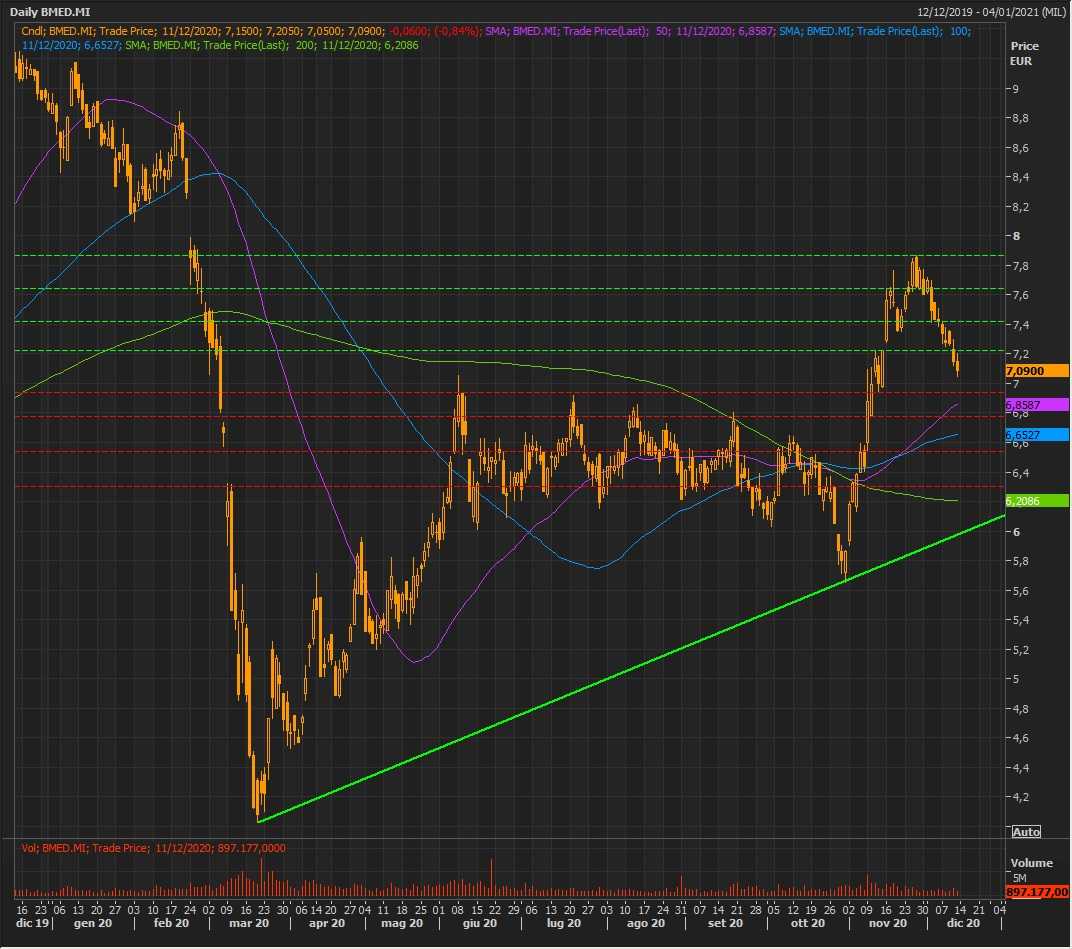Select the purple 6,8587 SMA value tag
The height and width of the screenshot is (949, 1072).
tap(1037, 405)
